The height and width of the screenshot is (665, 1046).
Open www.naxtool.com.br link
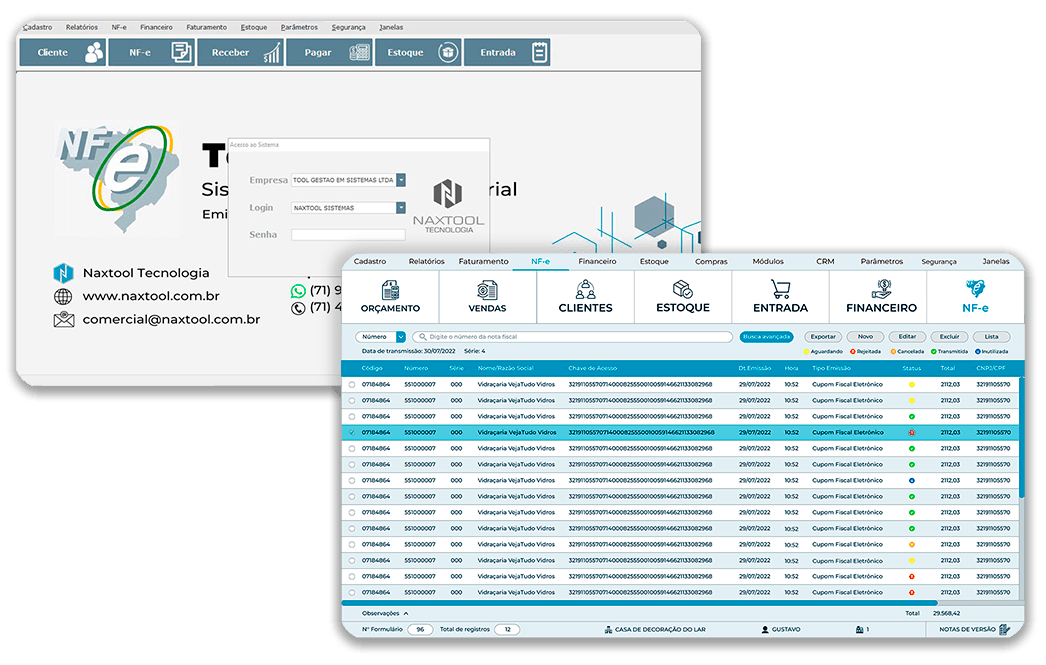point(151,296)
